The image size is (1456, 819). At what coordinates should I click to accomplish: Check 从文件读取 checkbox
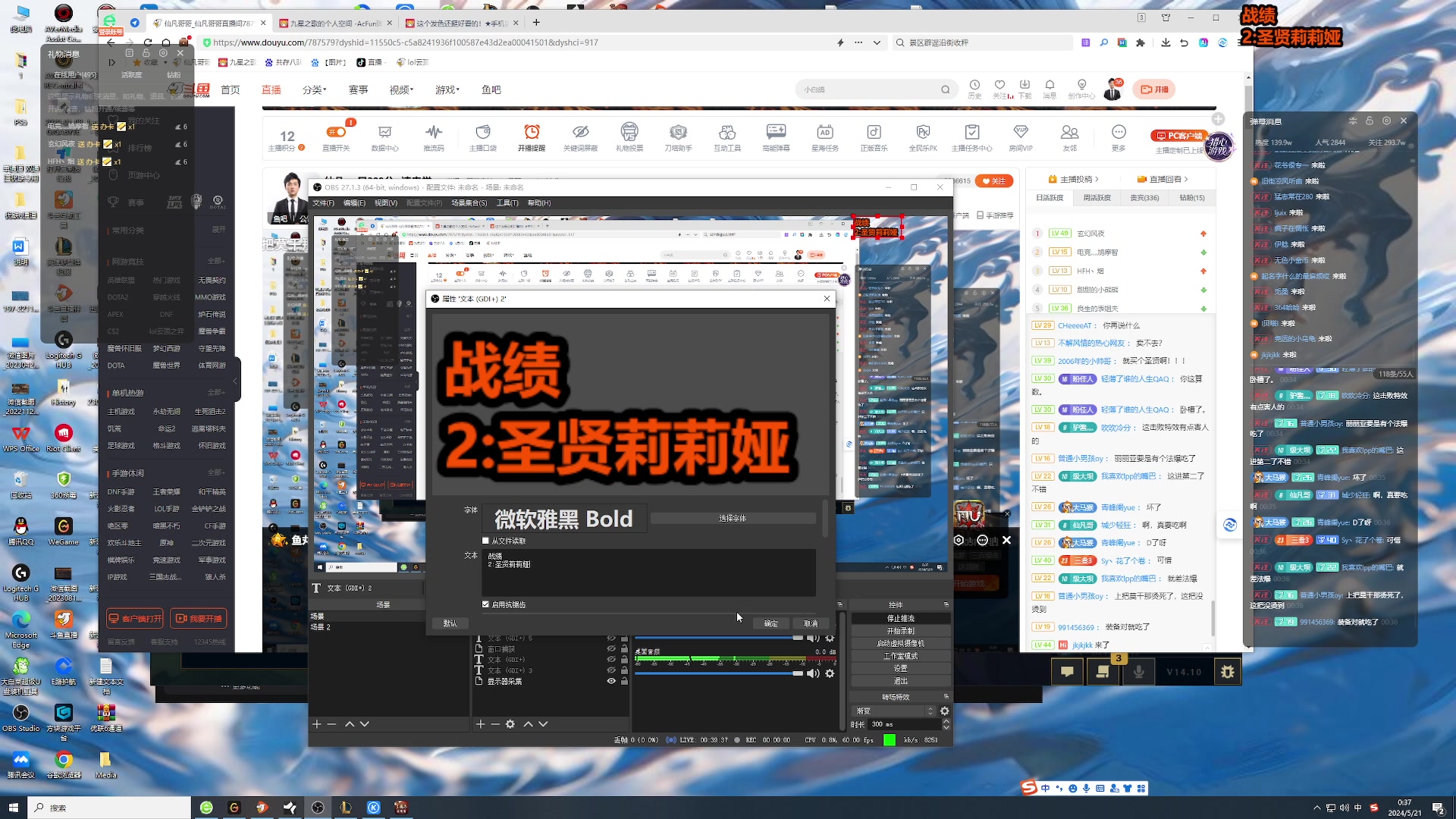click(x=485, y=541)
